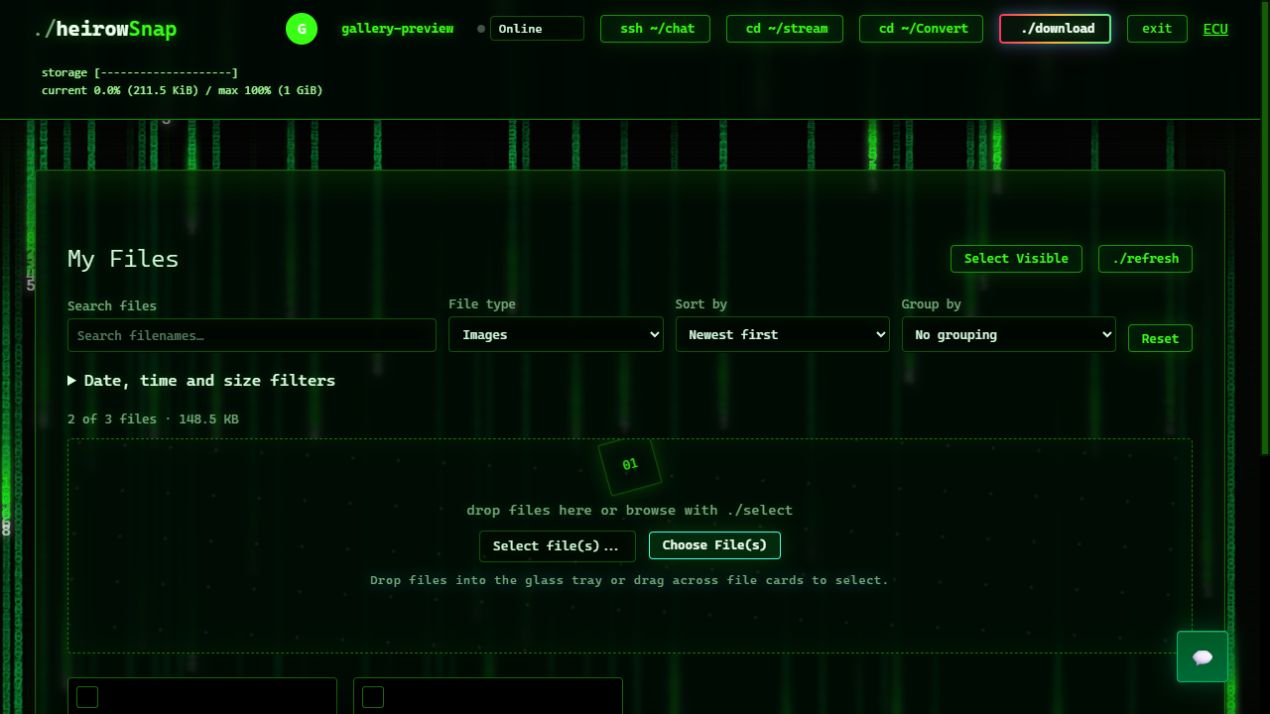The width and height of the screenshot is (1270, 714).
Task: Click the green G avatar circle
Action: point(301,29)
